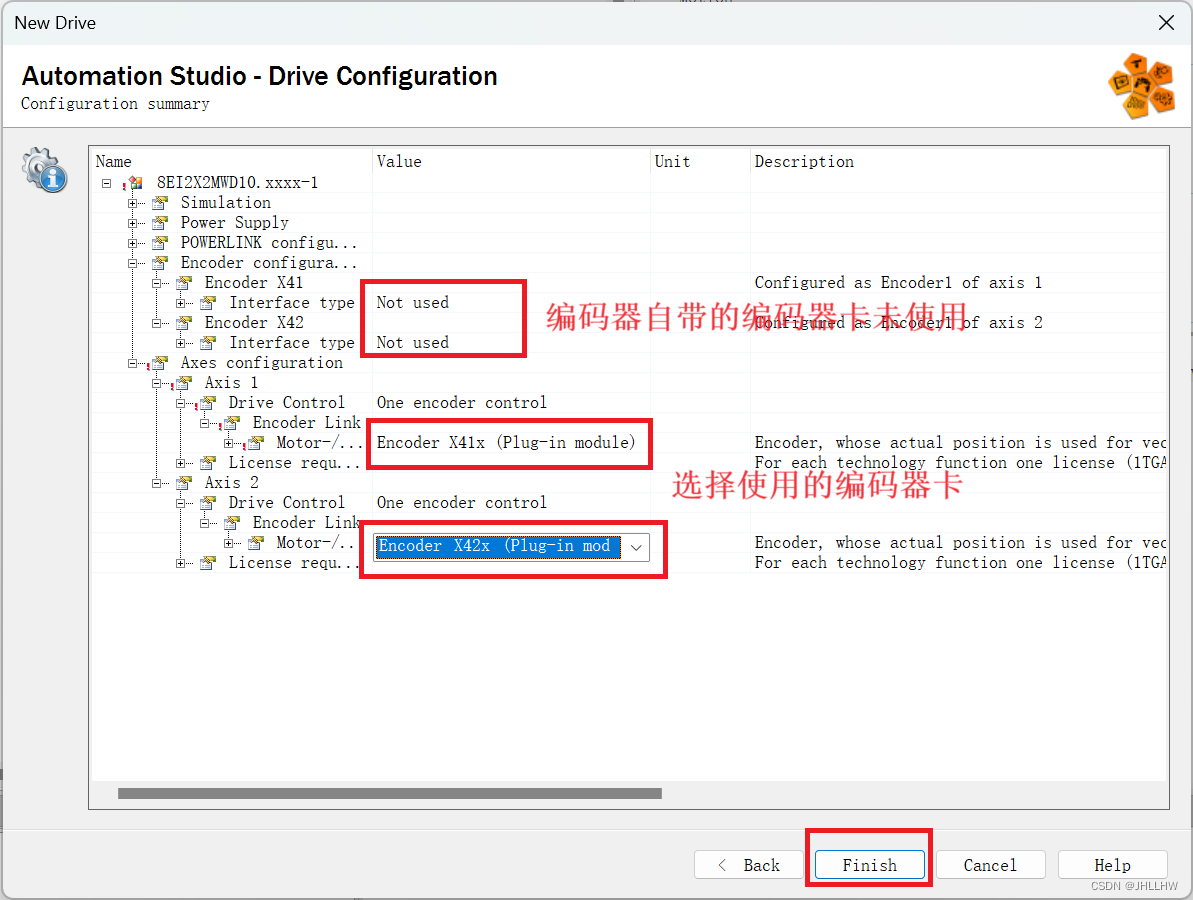Click the Encoder Link icon under Axis 2

232,522
